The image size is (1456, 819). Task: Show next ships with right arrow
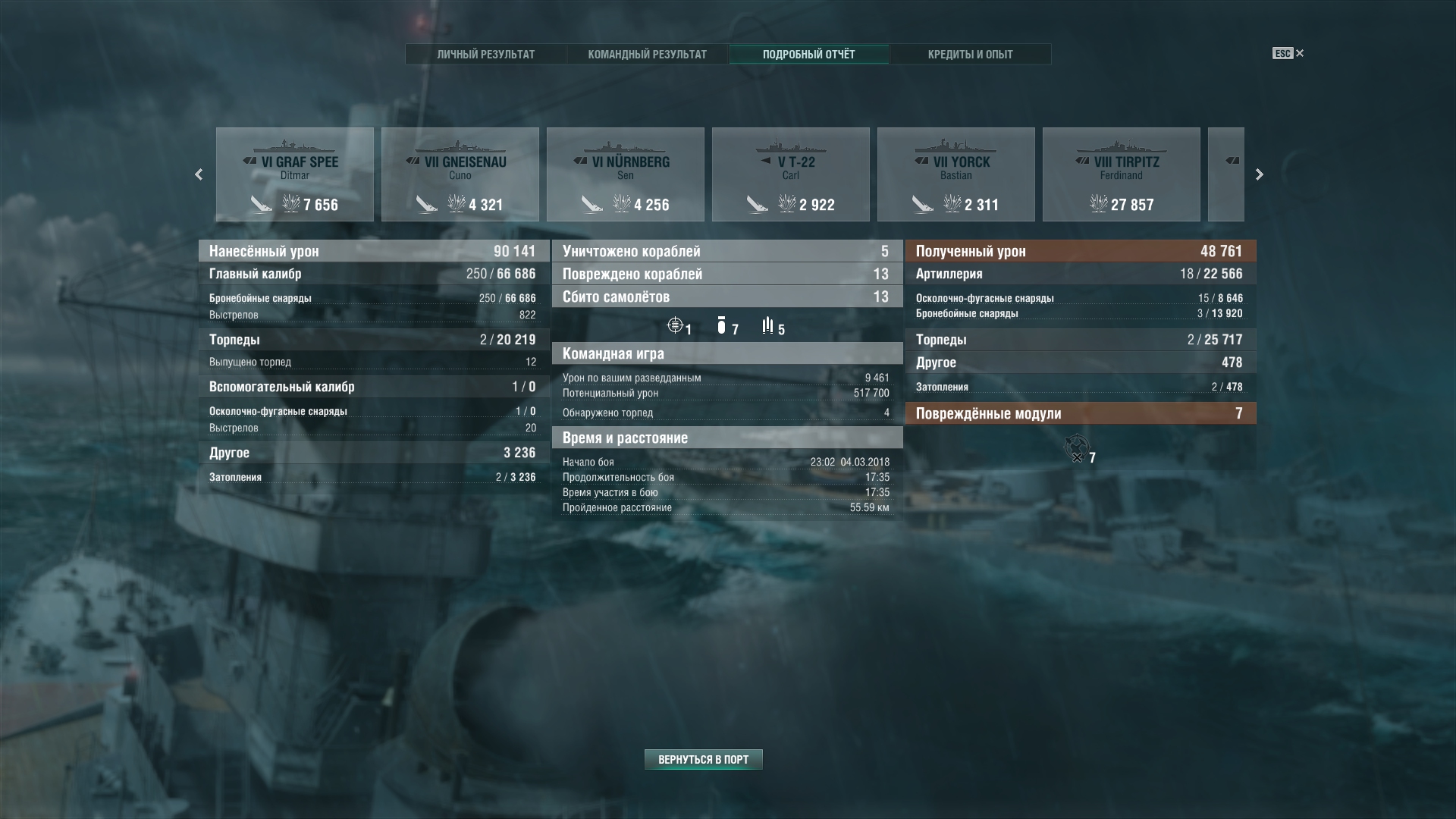[x=1260, y=174]
